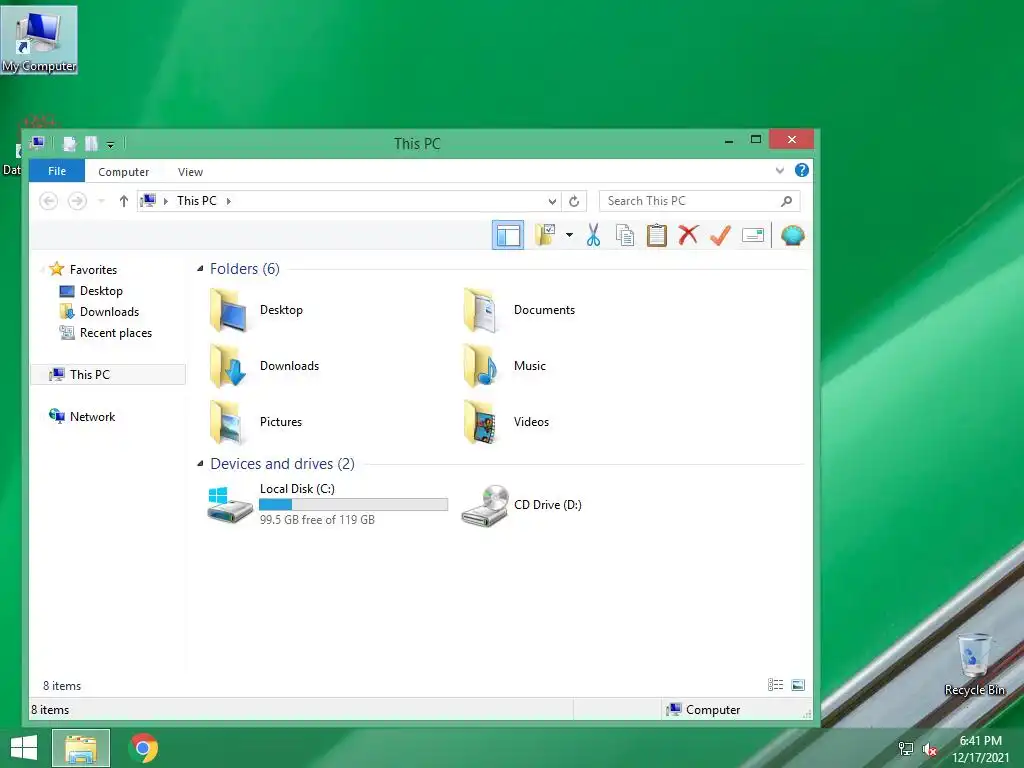The height and width of the screenshot is (768, 1024).
Task: Click the title bar system menu icon
Action: point(37,143)
